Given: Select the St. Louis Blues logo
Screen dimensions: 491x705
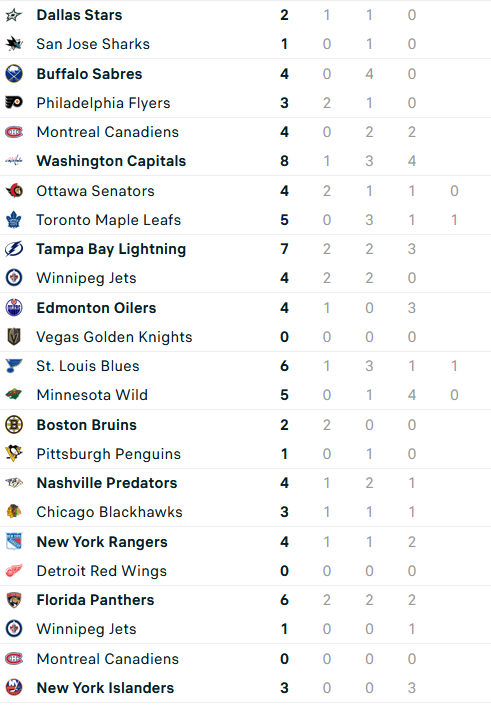Looking at the screenshot, I should (14, 366).
